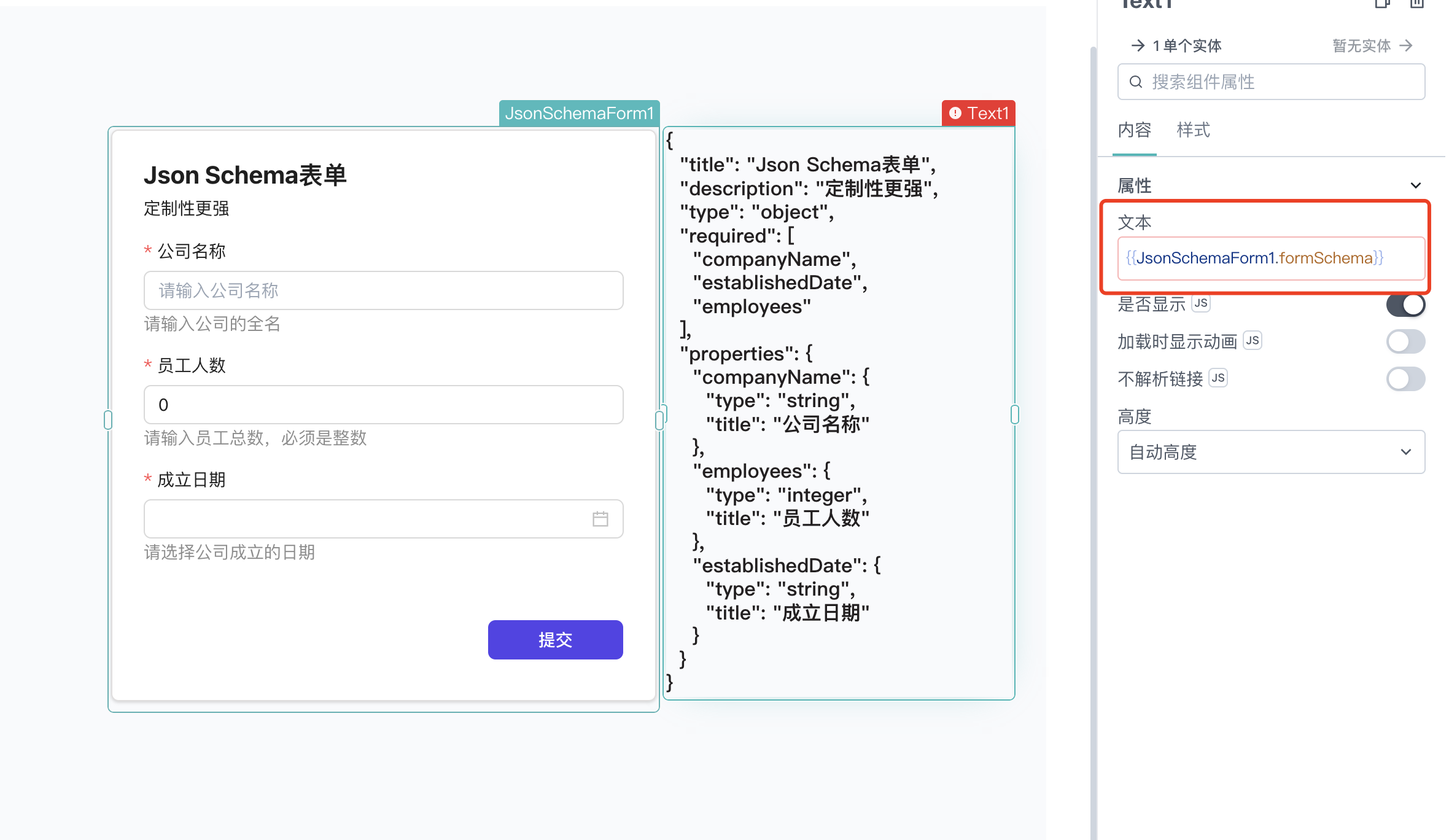Click the "properties": { JSON line
This screenshot has width=1449, height=840.
tap(746, 354)
